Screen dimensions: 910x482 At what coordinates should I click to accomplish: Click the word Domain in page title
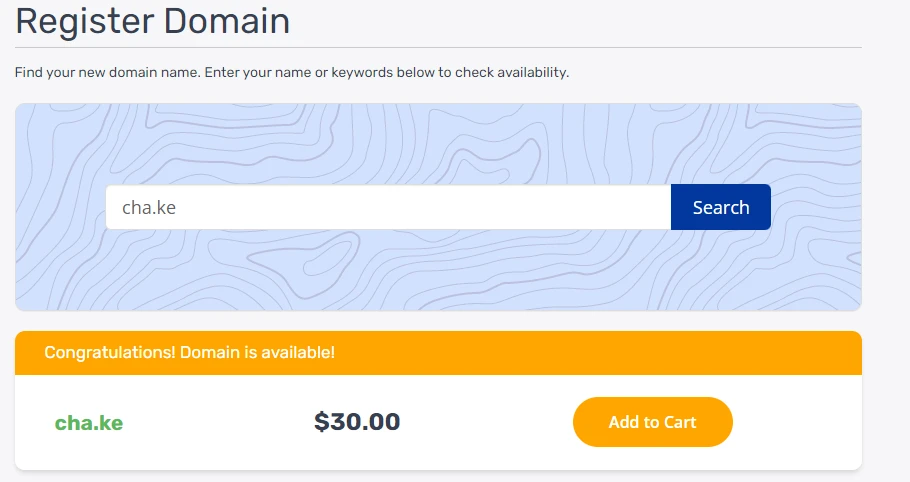(227, 21)
